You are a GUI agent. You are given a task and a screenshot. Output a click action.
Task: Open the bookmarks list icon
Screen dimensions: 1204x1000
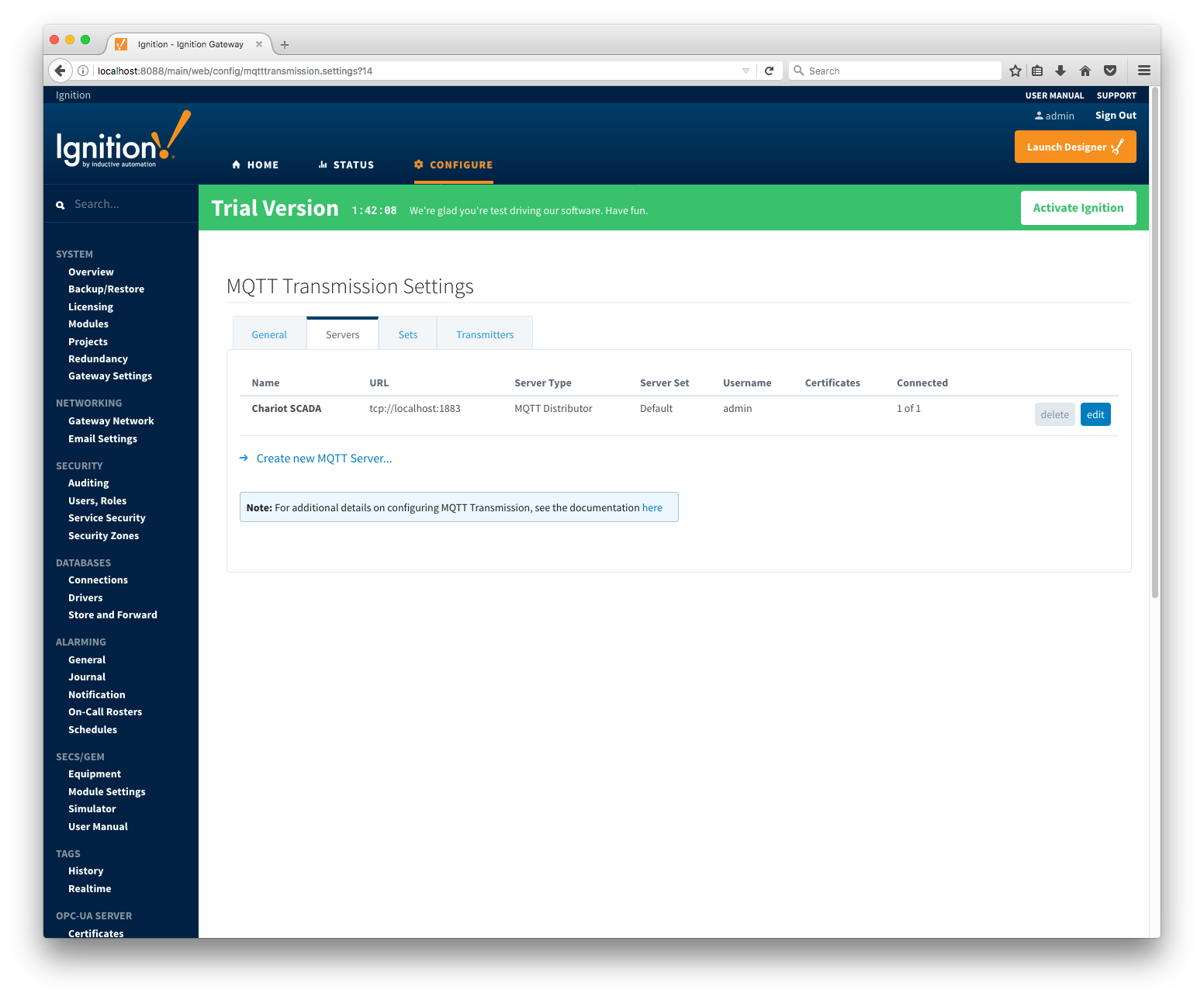coord(1037,71)
